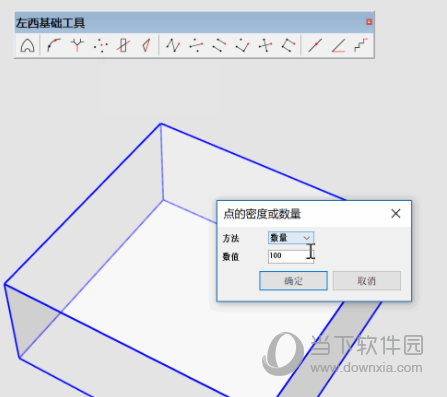Select the triangular face tool icon
The height and width of the screenshot is (397, 447).
146,45
